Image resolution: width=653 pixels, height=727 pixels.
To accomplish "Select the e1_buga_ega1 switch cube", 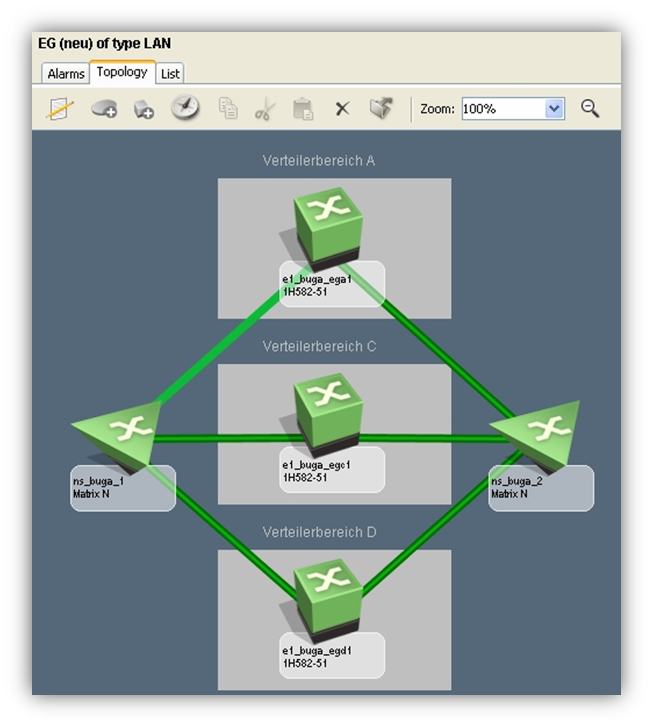I will tap(327, 228).
